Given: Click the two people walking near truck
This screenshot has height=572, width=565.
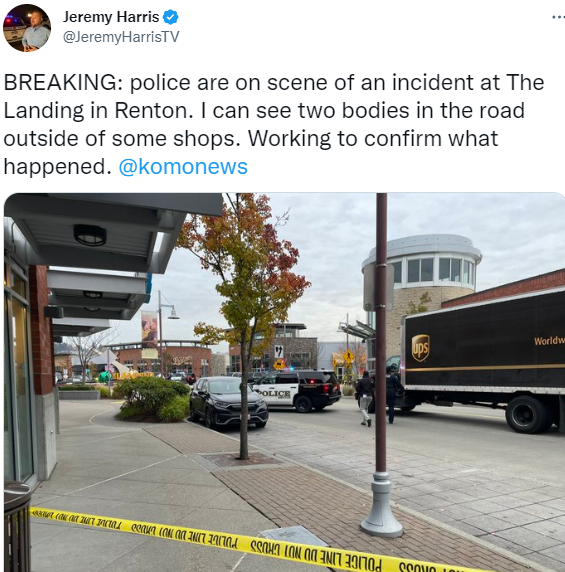Looking at the screenshot, I should point(379,396).
